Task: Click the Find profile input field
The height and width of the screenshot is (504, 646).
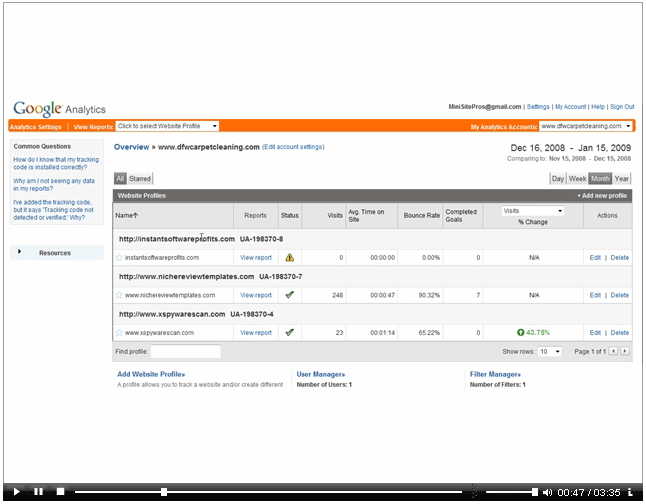Action: (186, 352)
